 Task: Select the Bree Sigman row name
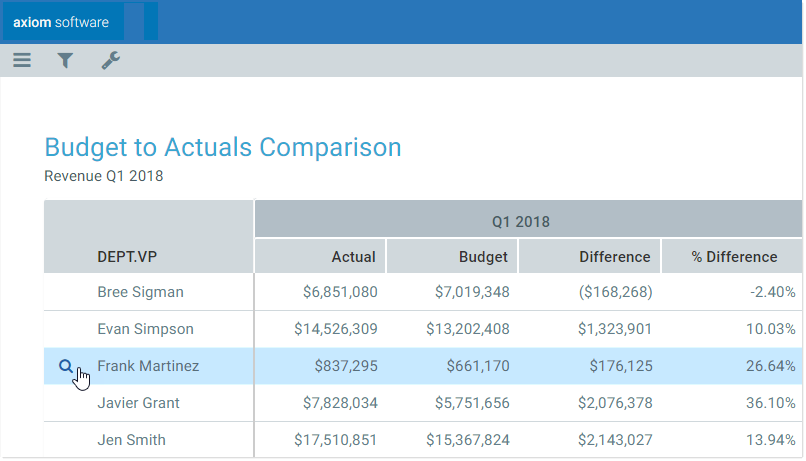[x=140, y=292]
